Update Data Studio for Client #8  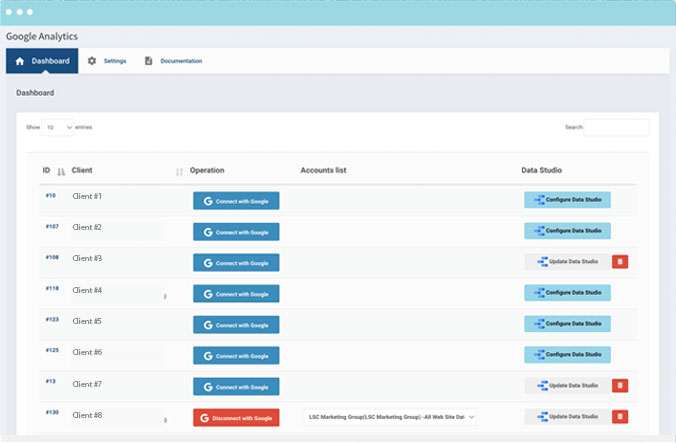tap(567, 417)
